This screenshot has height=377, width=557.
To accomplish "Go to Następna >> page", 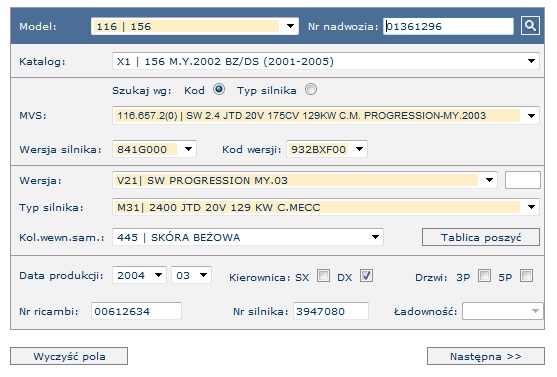I will [x=486, y=356].
